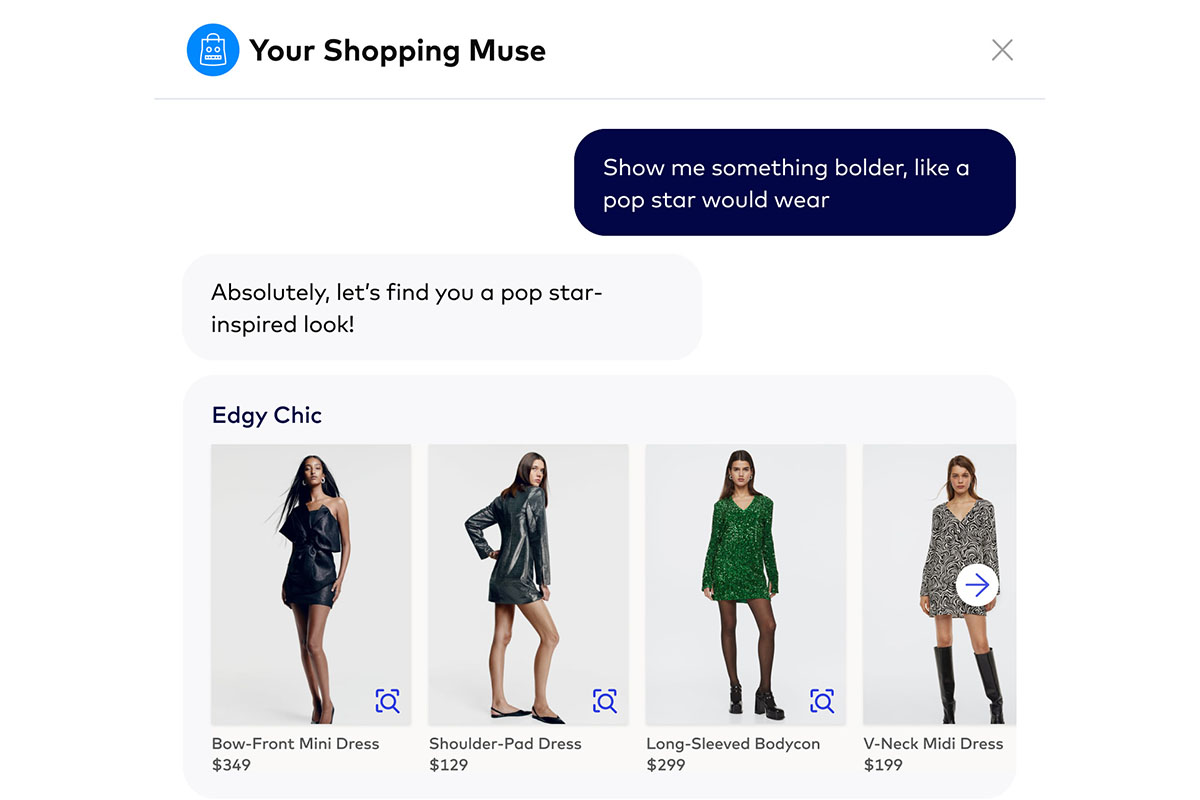This screenshot has width=1200, height=800.
Task: Tap the robot-face shopping bag logo
Action: [x=213, y=50]
